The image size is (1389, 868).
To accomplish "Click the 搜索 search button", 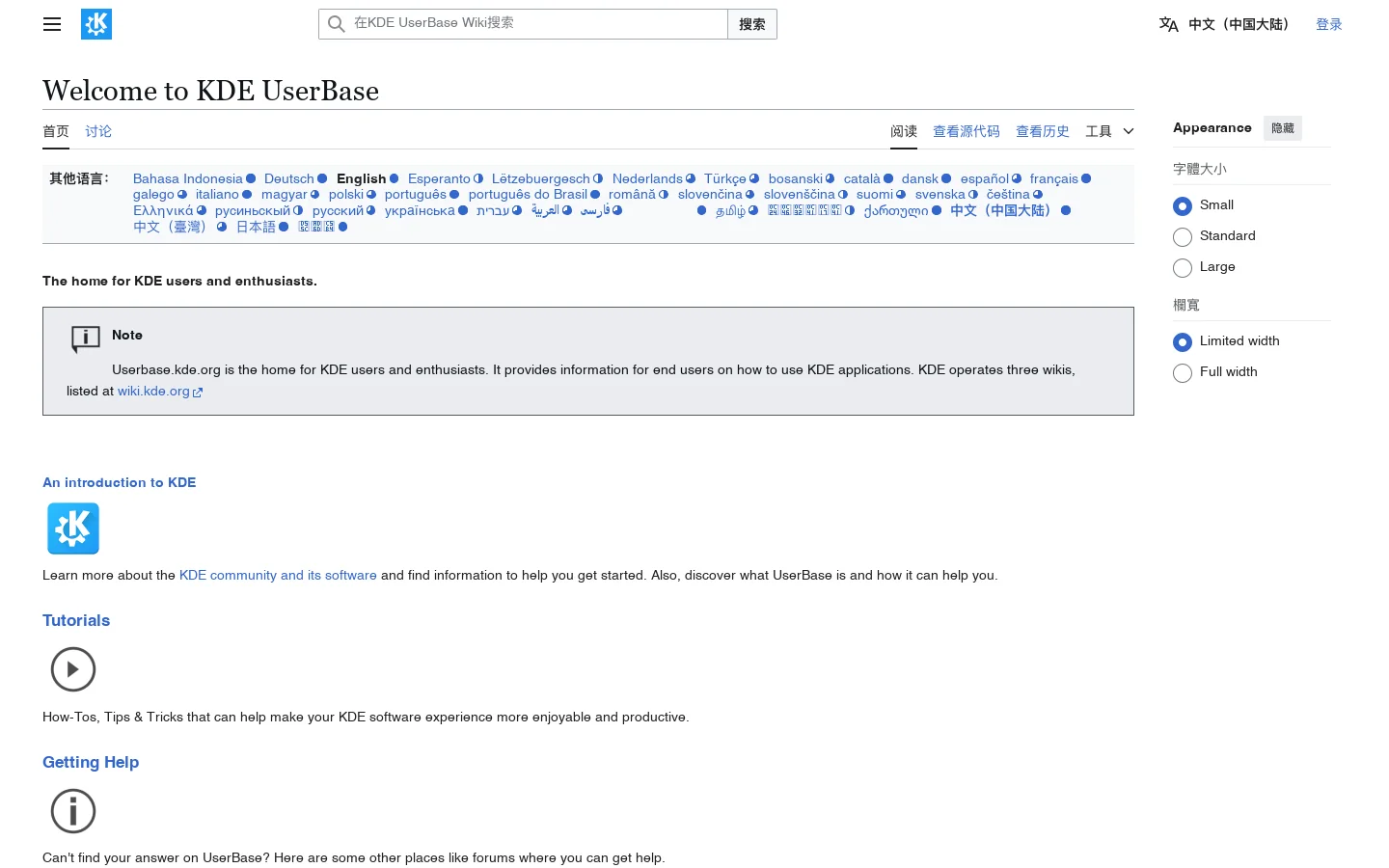I will pyautogui.click(x=752, y=24).
